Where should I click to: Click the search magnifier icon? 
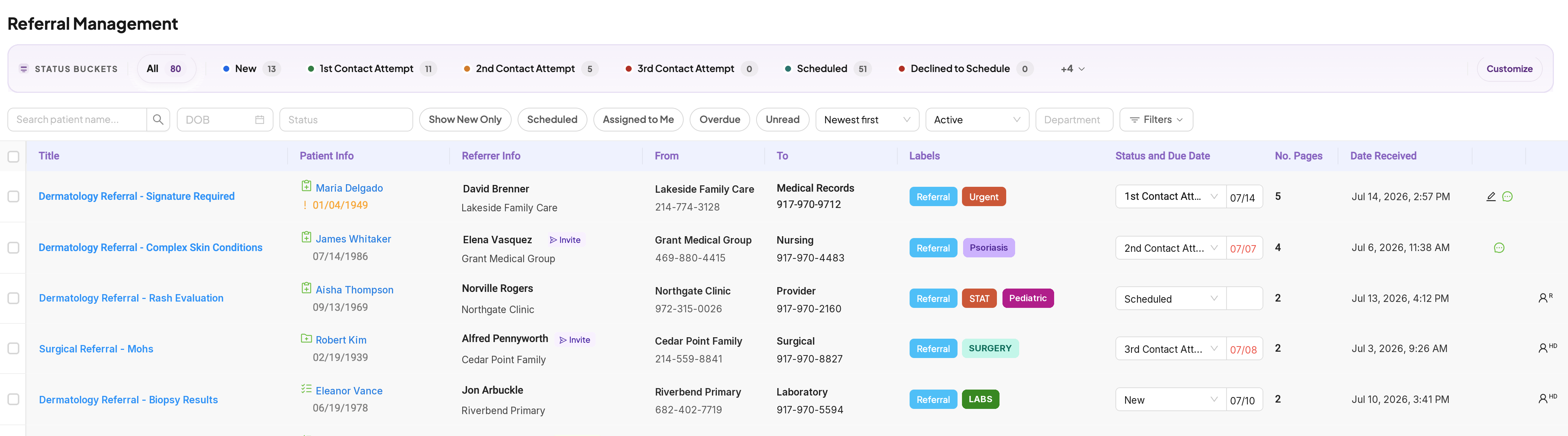158,120
